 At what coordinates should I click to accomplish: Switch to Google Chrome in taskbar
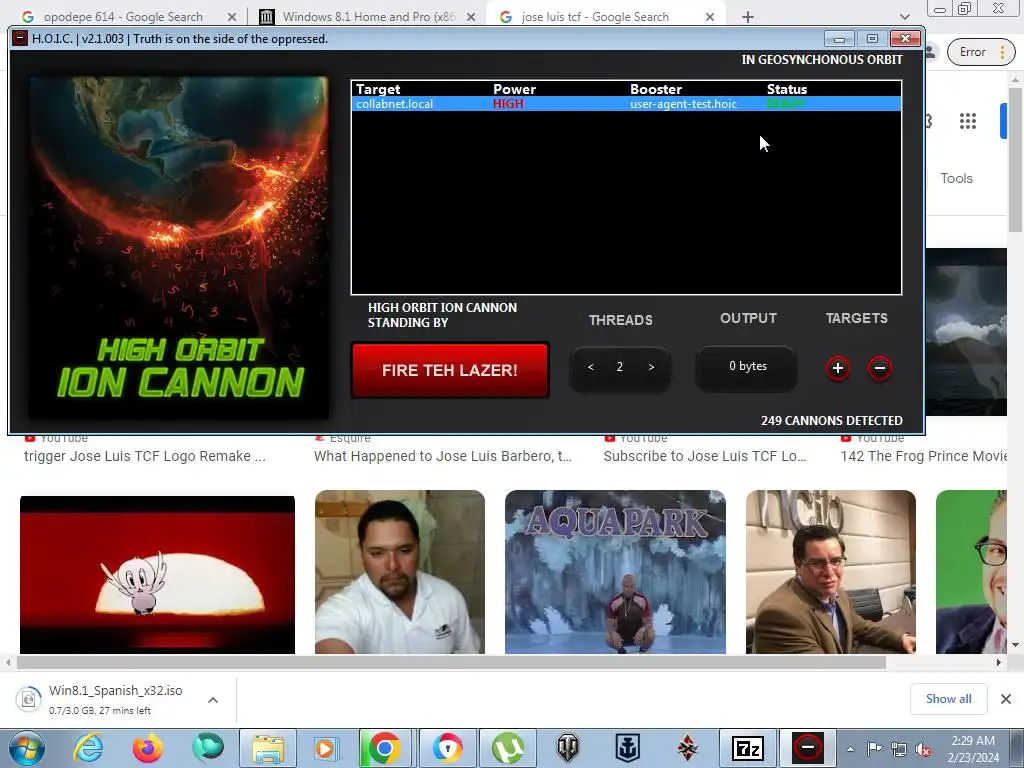coord(384,748)
